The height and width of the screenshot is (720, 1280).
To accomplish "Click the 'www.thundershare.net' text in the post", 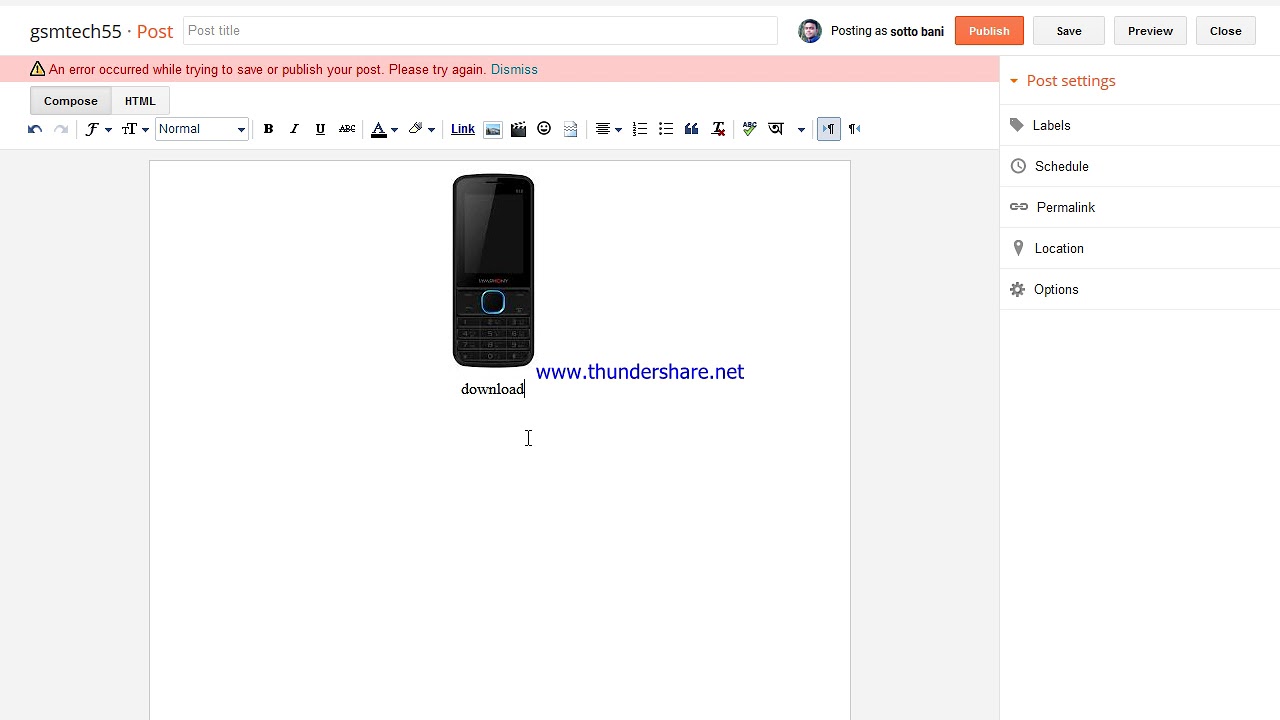I will point(640,372).
